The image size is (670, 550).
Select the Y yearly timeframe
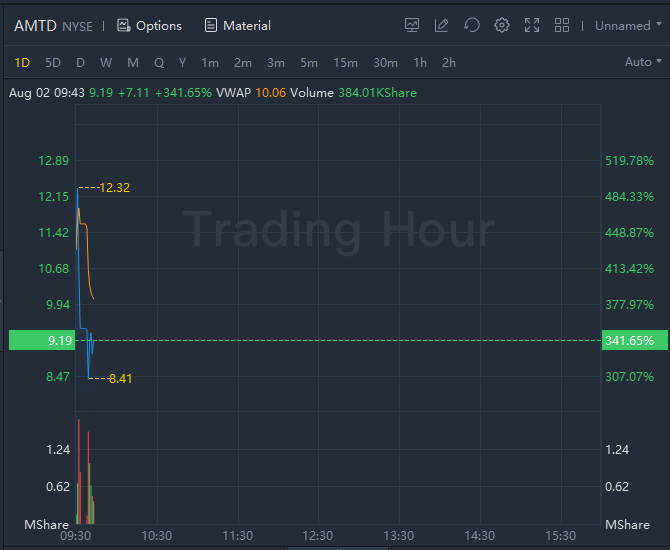pos(182,63)
